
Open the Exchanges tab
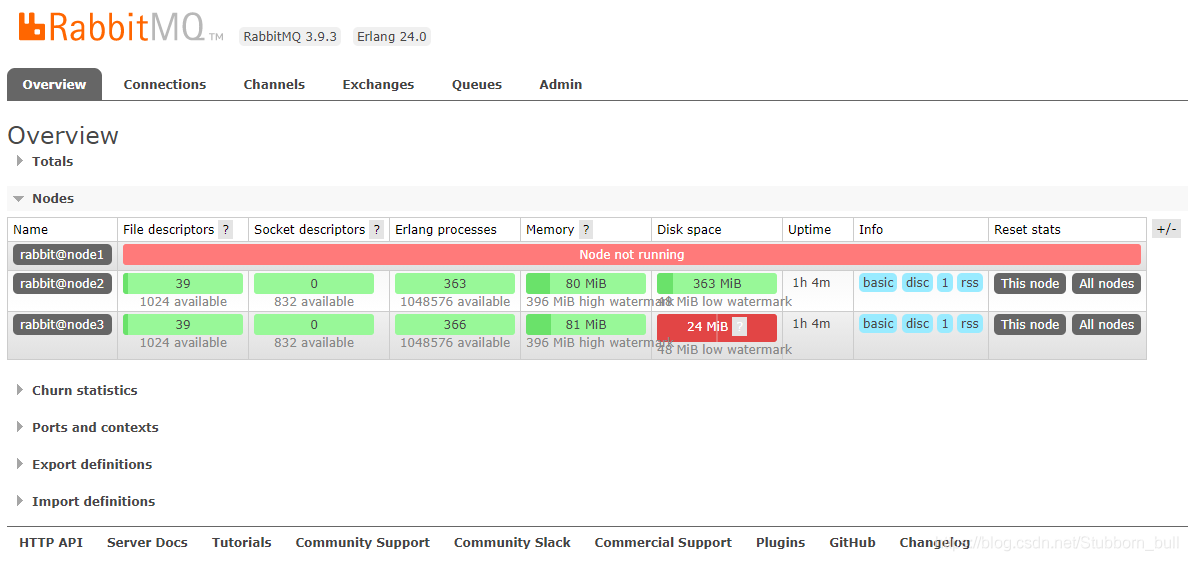(378, 85)
